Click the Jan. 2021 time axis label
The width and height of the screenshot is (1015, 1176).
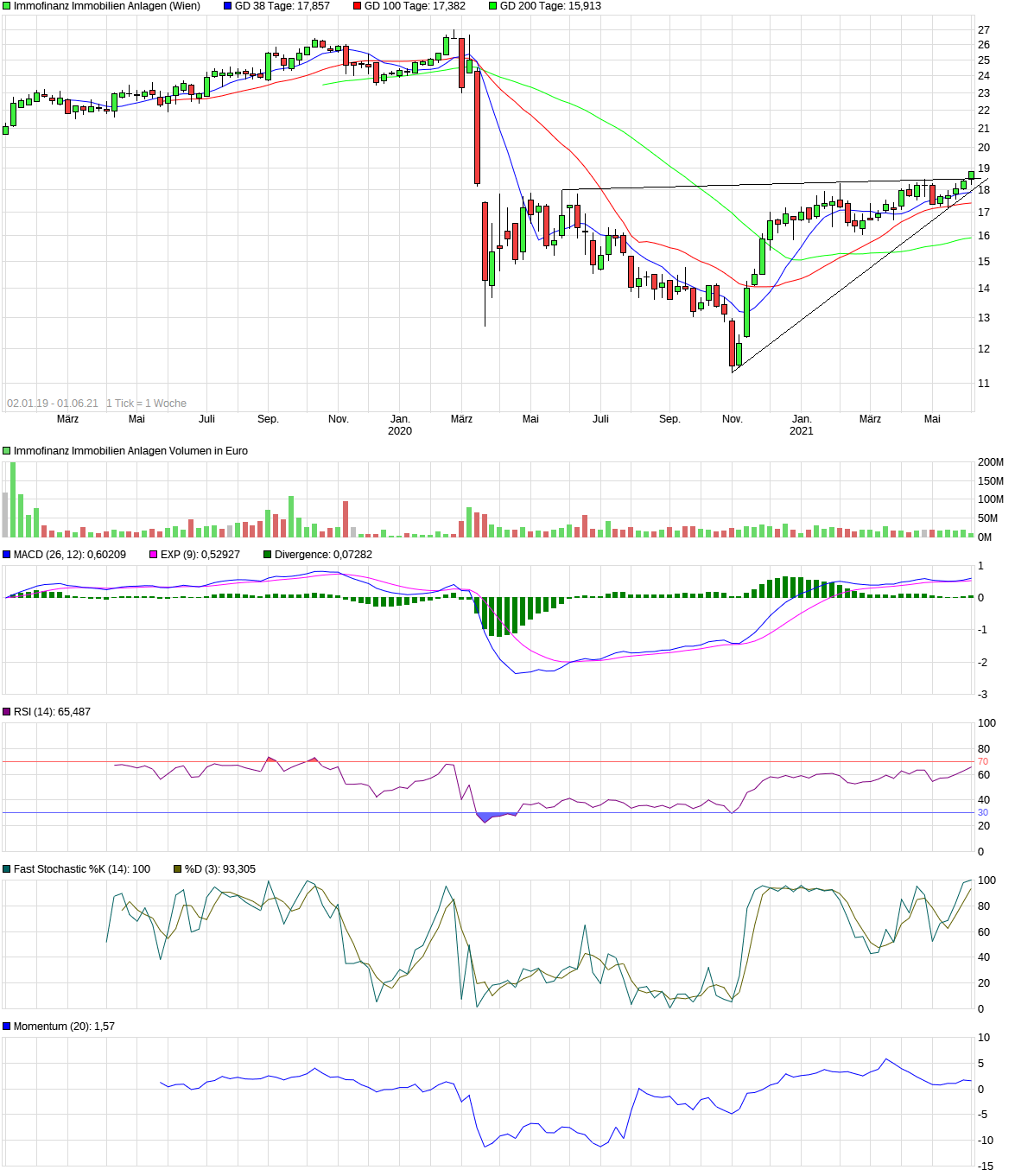click(x=802, y=425)
